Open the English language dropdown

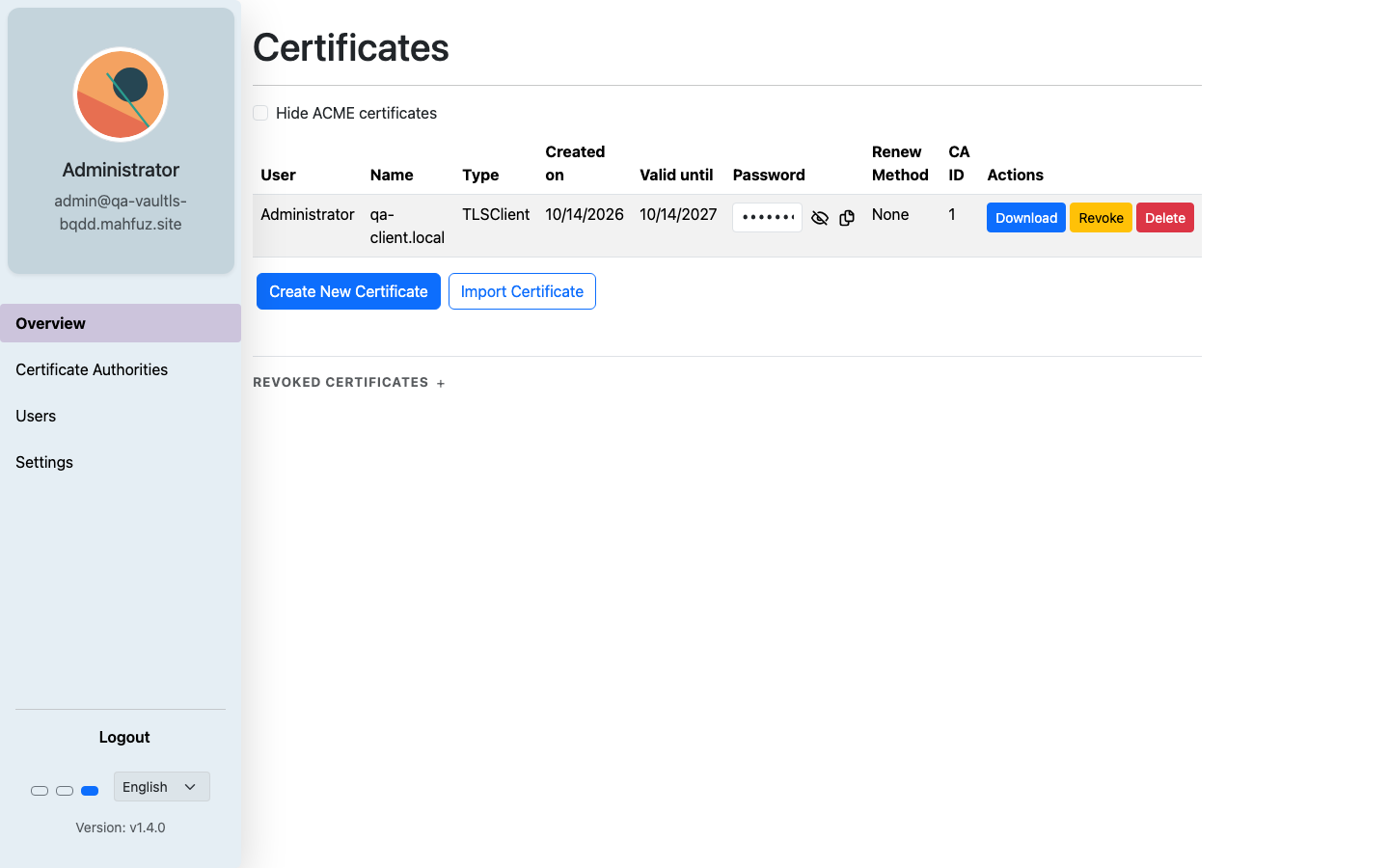[x=161, y=787]
